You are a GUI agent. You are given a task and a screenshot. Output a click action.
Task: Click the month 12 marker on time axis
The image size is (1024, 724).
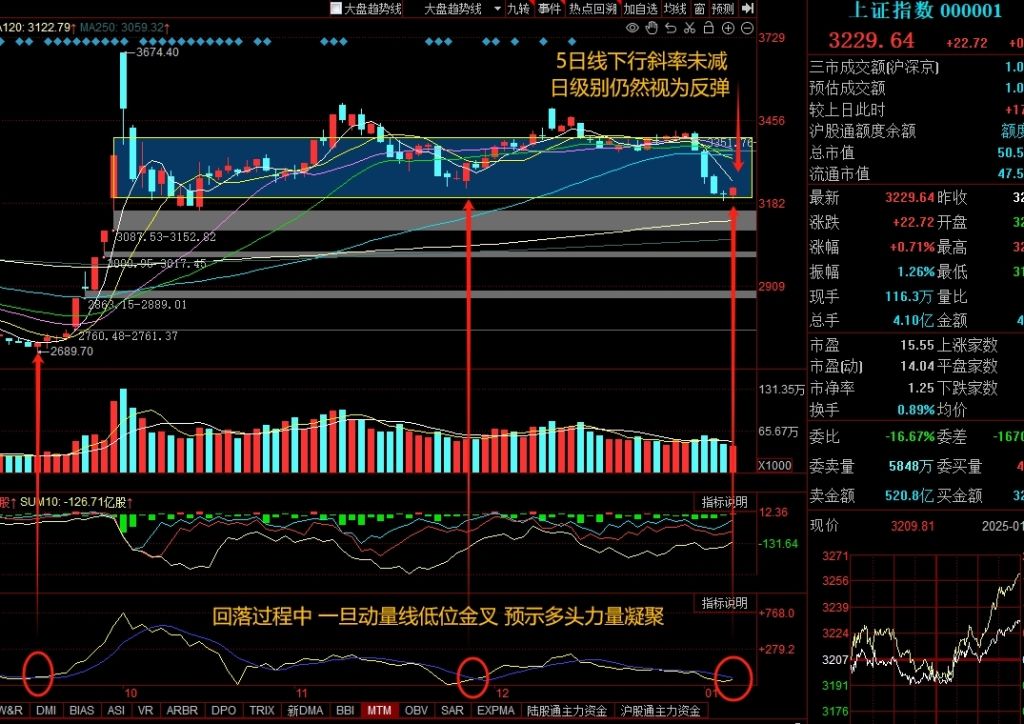(x=502, y=692)
